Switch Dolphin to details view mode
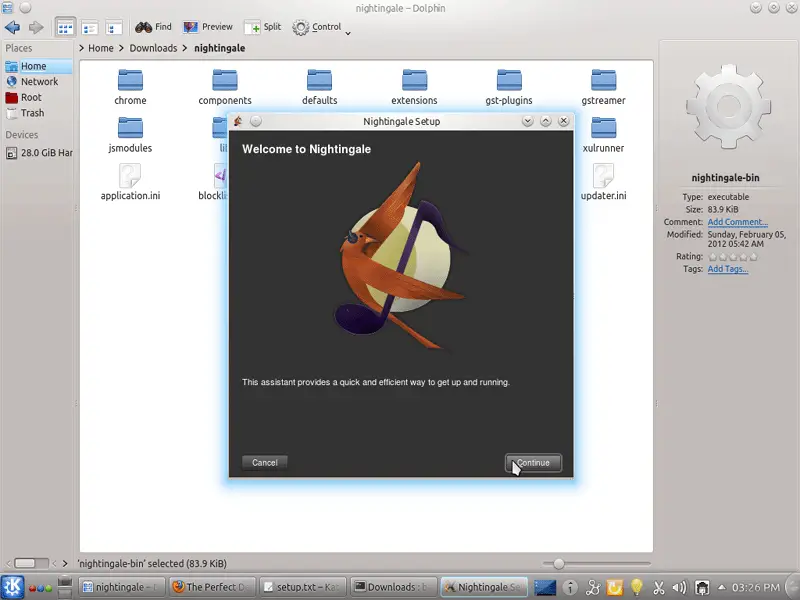This screenshot has height=600, width=800. 90,28
